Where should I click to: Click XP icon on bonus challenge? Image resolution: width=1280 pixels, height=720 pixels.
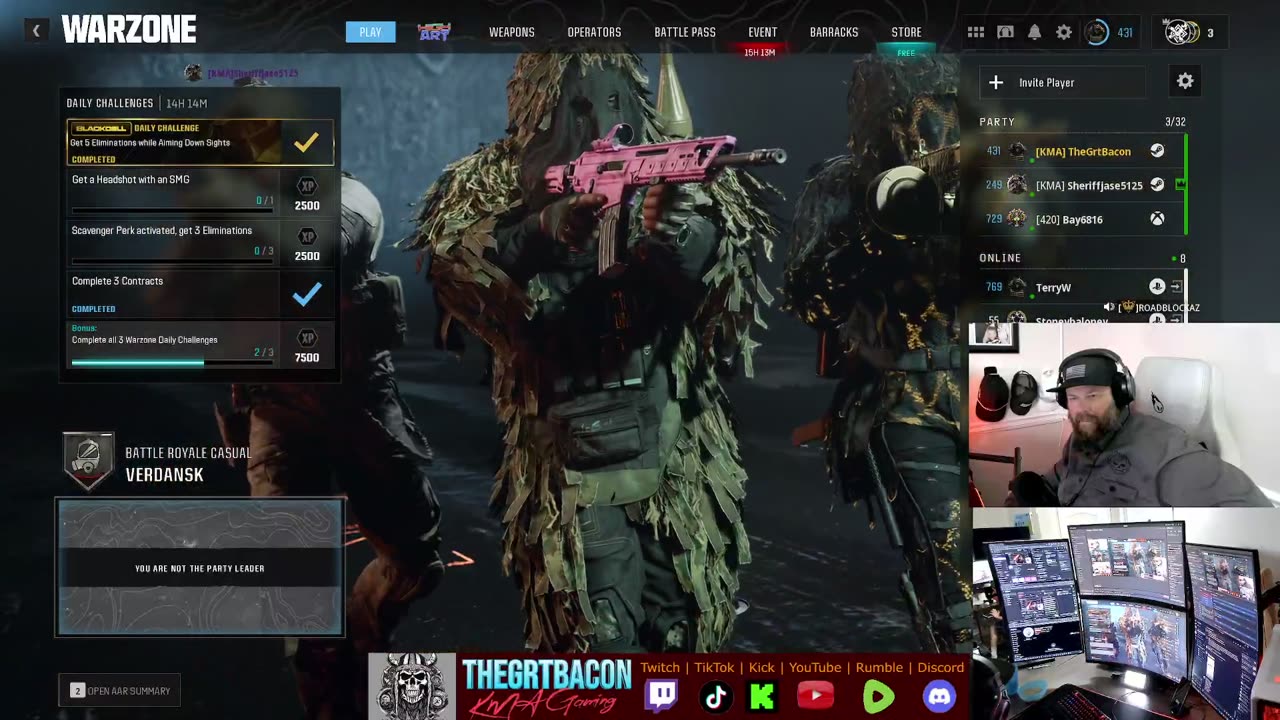tap(307, 338)
